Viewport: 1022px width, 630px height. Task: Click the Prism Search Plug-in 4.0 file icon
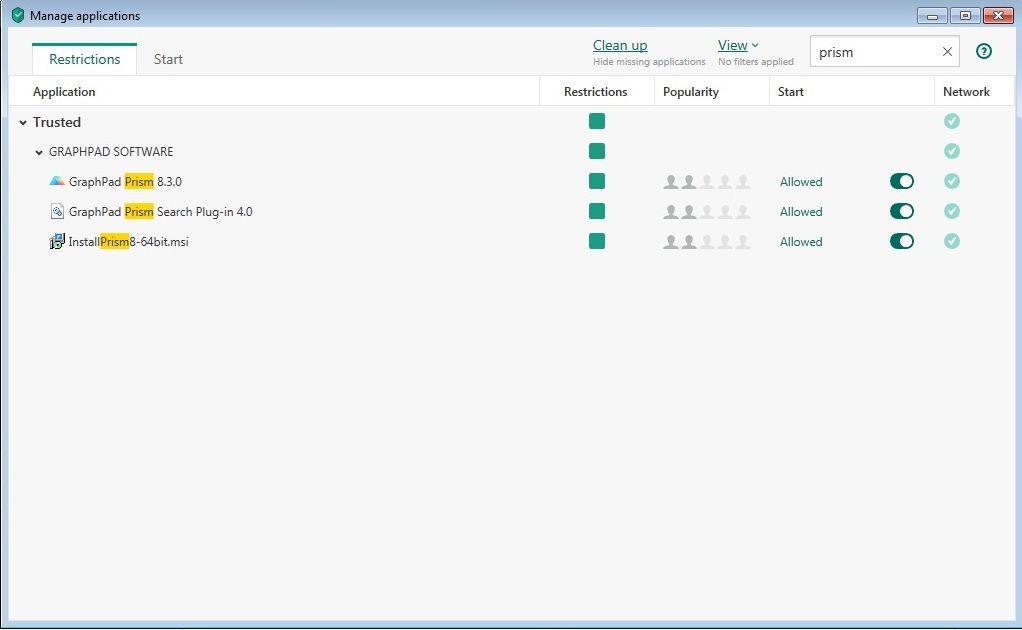[x=57, y=211]
